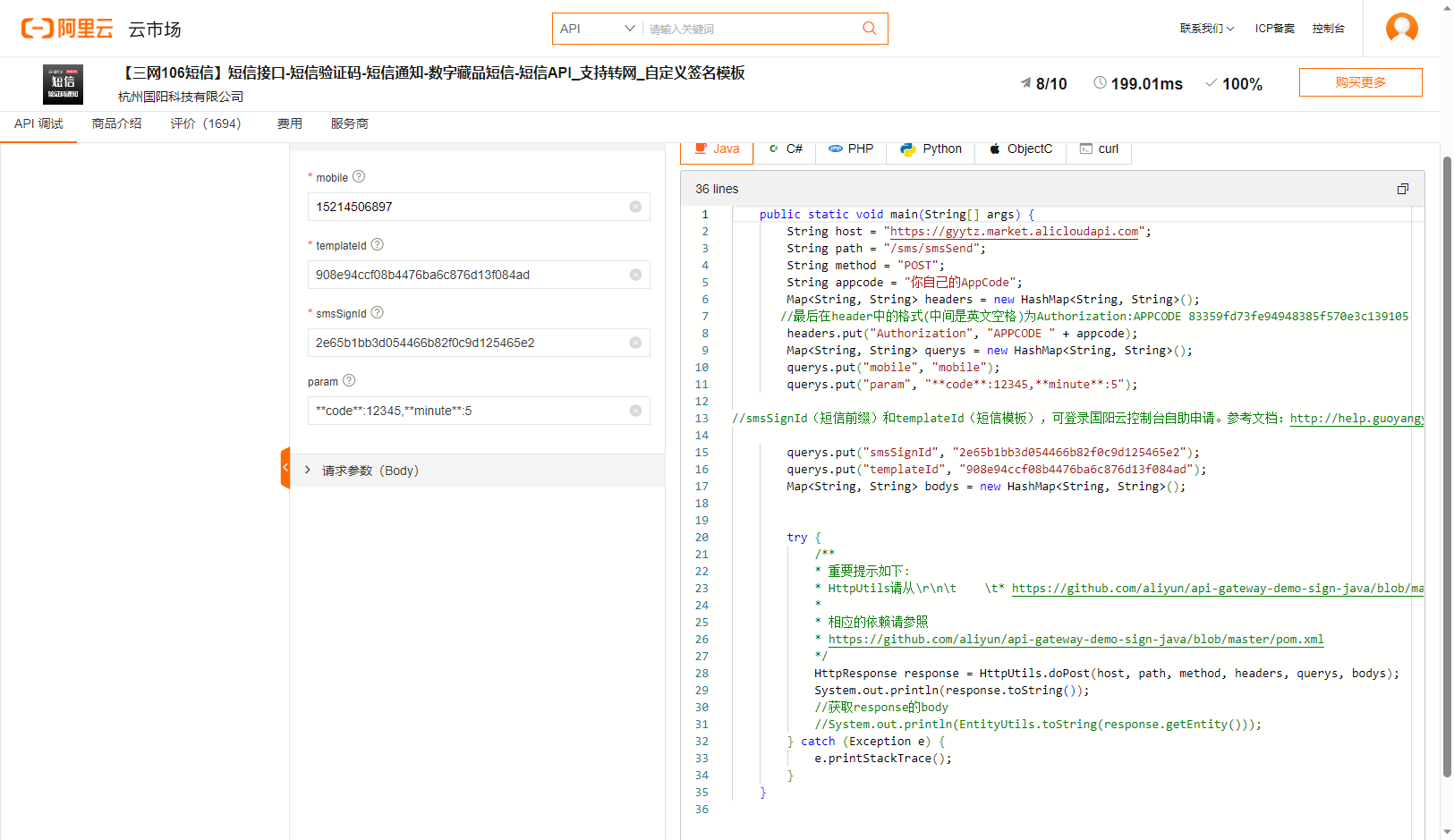Open the 服务商 tab

(349, 123)
